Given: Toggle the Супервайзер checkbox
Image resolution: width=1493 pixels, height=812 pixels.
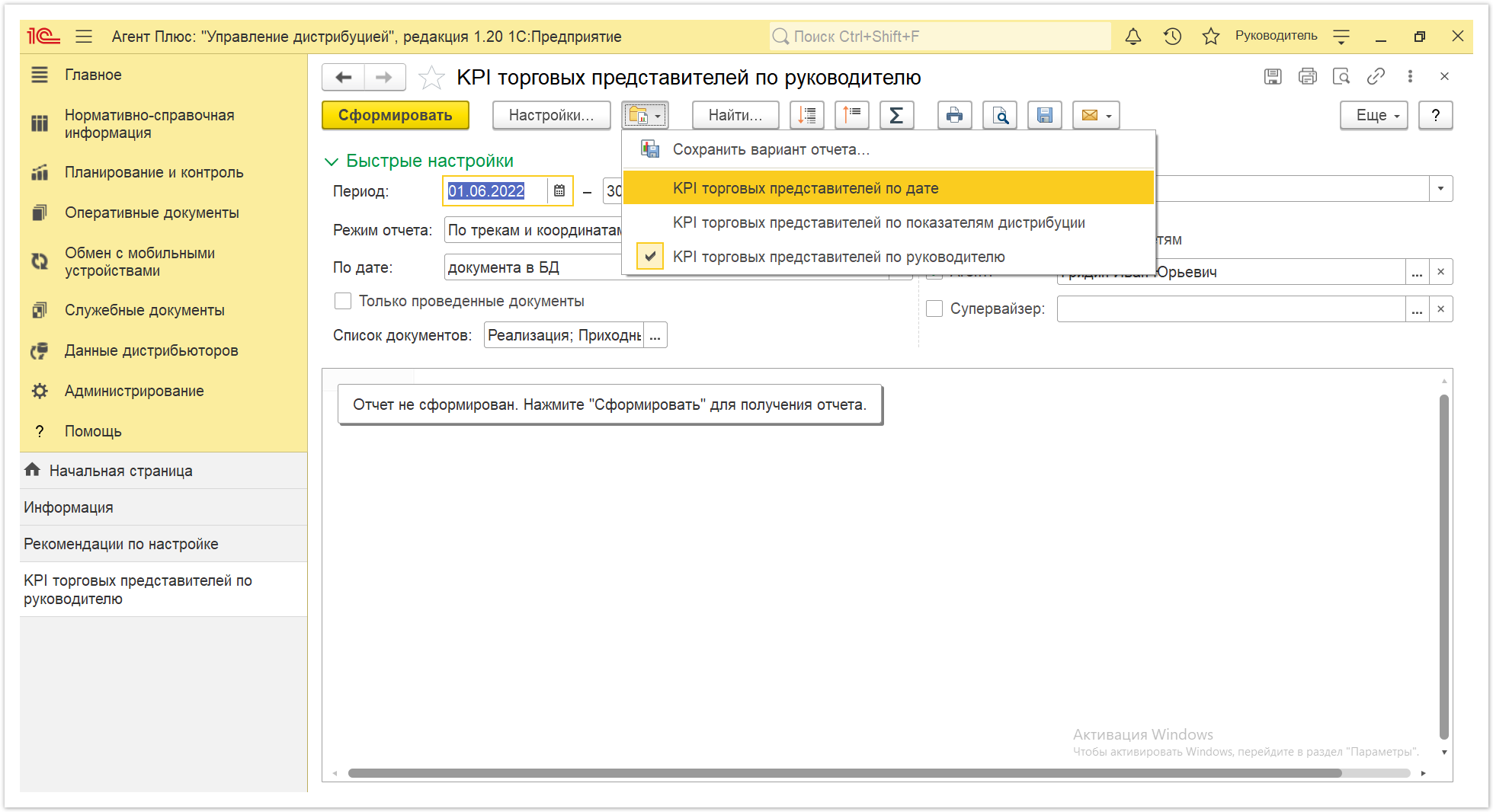Looking at the screenshot, I should (934, 308).
